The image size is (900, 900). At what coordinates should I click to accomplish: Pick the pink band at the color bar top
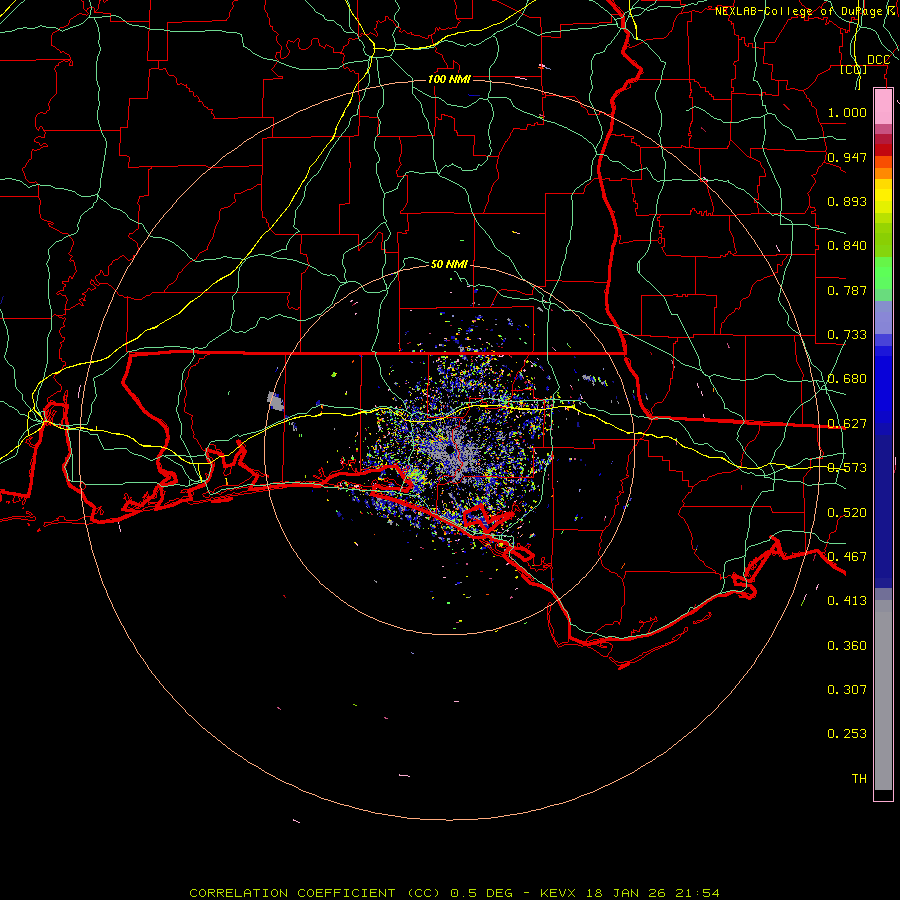(x=883, y=107)
